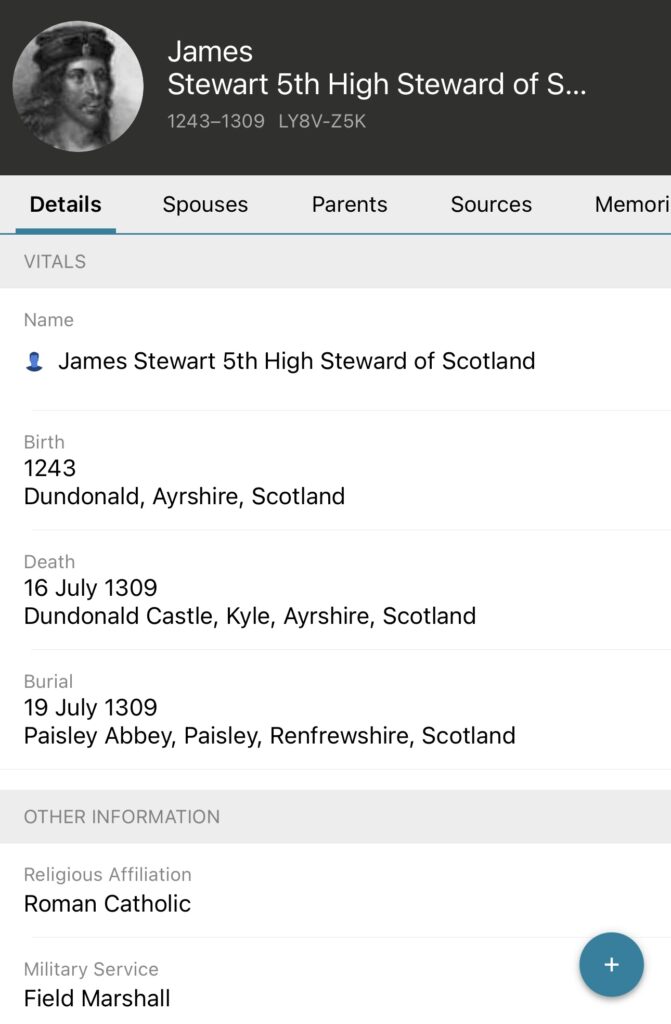
Task: Tap the Birth 1243 Dundonald entry
Action: pyautogui.click(x=184, y=482)
